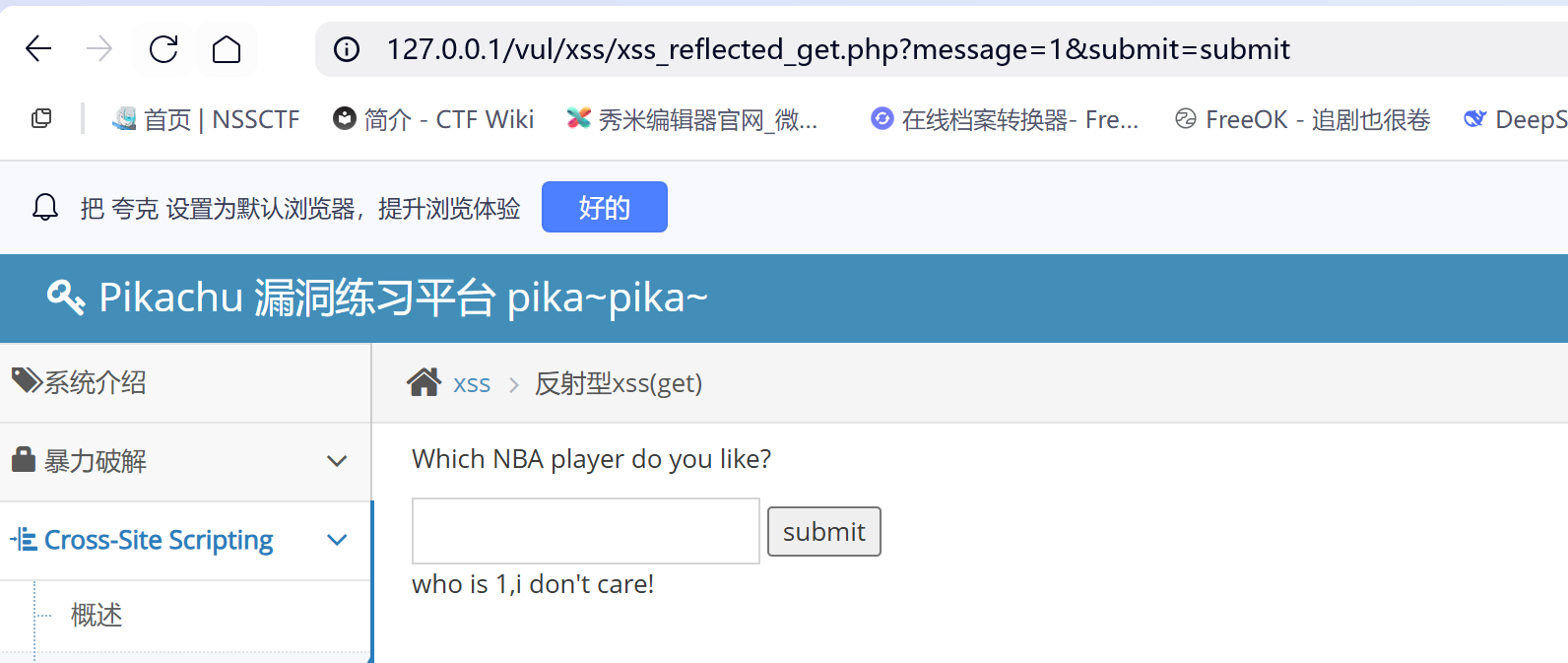The height and width of the screenshot is (663, 1568).
Task: Click the site info icon in address bar
Action: click(347, 48)
